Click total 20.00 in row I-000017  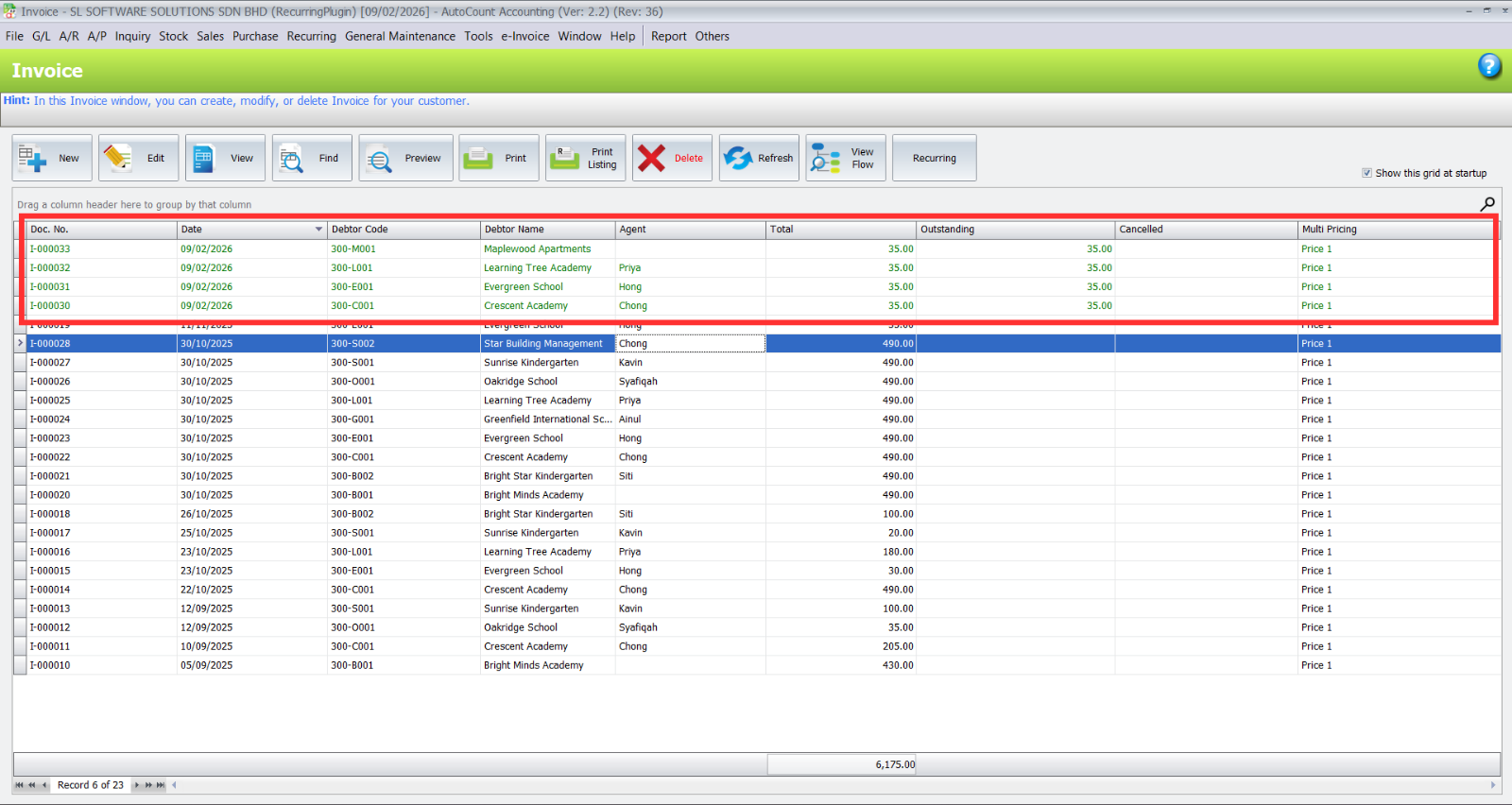[841, 532]
